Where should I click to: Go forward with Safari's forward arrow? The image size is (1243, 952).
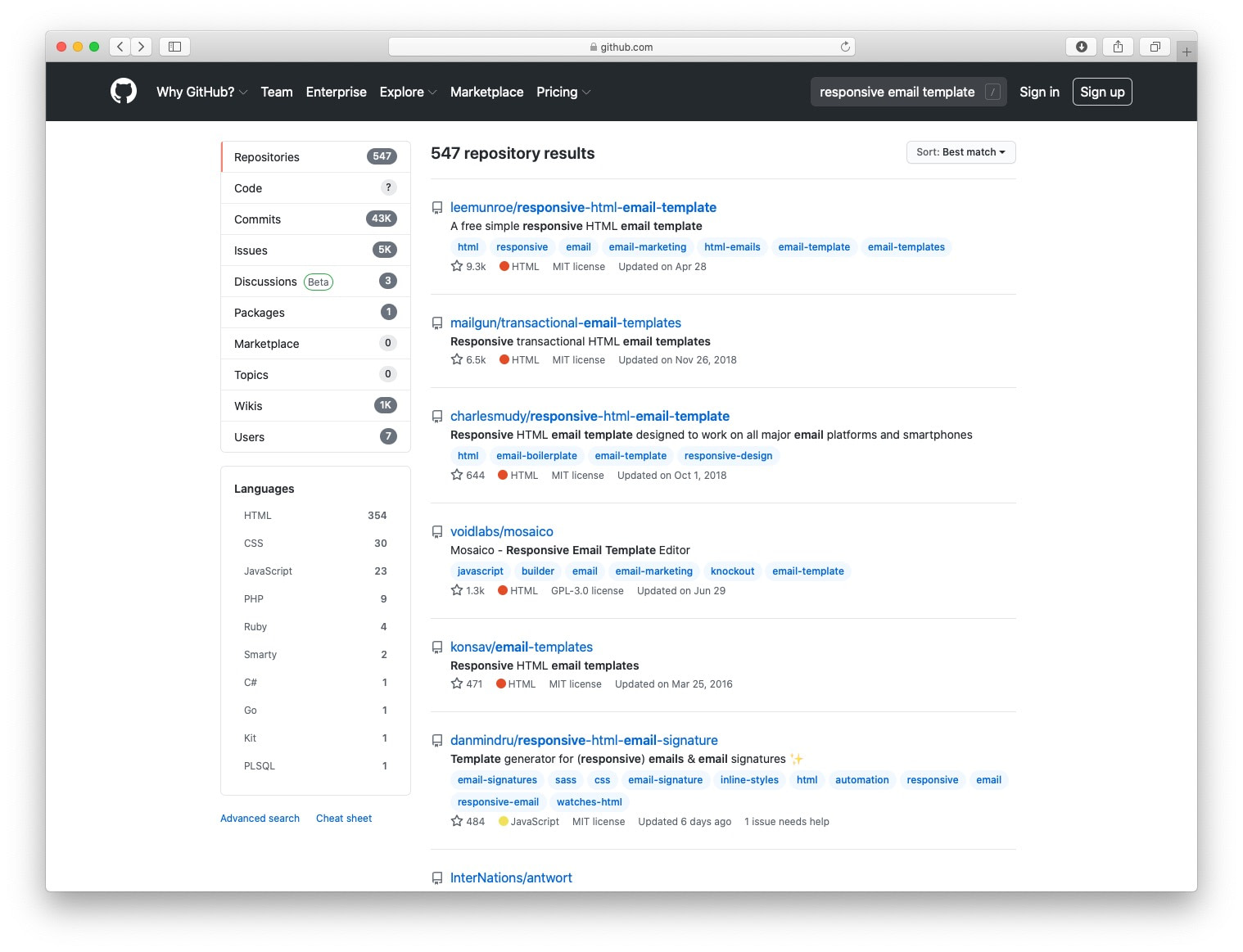click(x=142, y=47)
